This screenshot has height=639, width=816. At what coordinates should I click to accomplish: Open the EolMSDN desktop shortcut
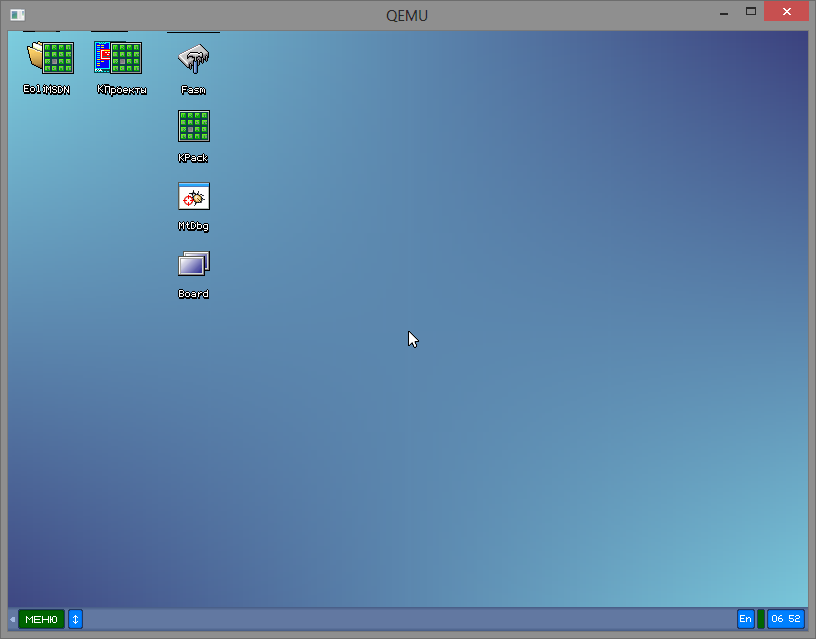point(50,58)
